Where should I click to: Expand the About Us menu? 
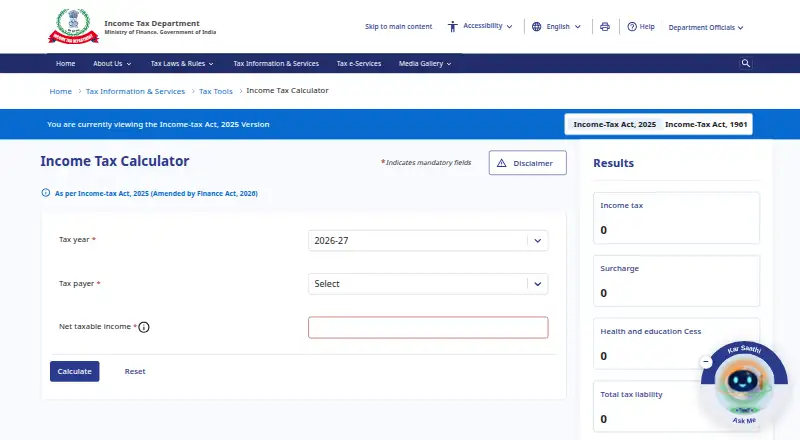click(x=112, y=64)
